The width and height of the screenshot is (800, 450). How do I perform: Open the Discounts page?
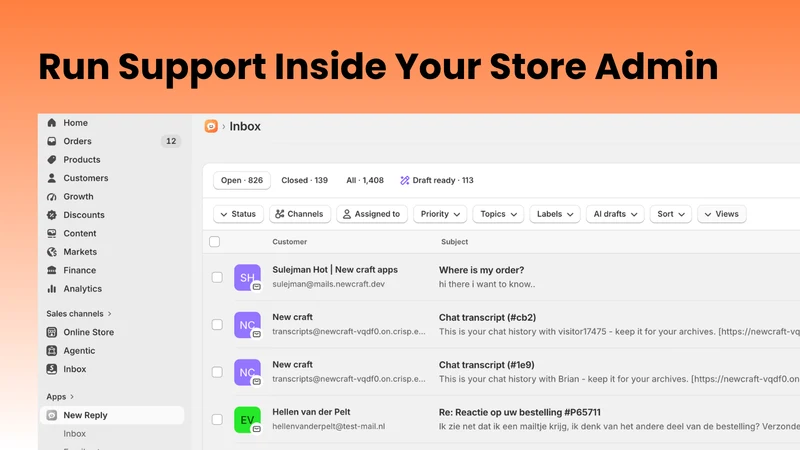point(84,215)
